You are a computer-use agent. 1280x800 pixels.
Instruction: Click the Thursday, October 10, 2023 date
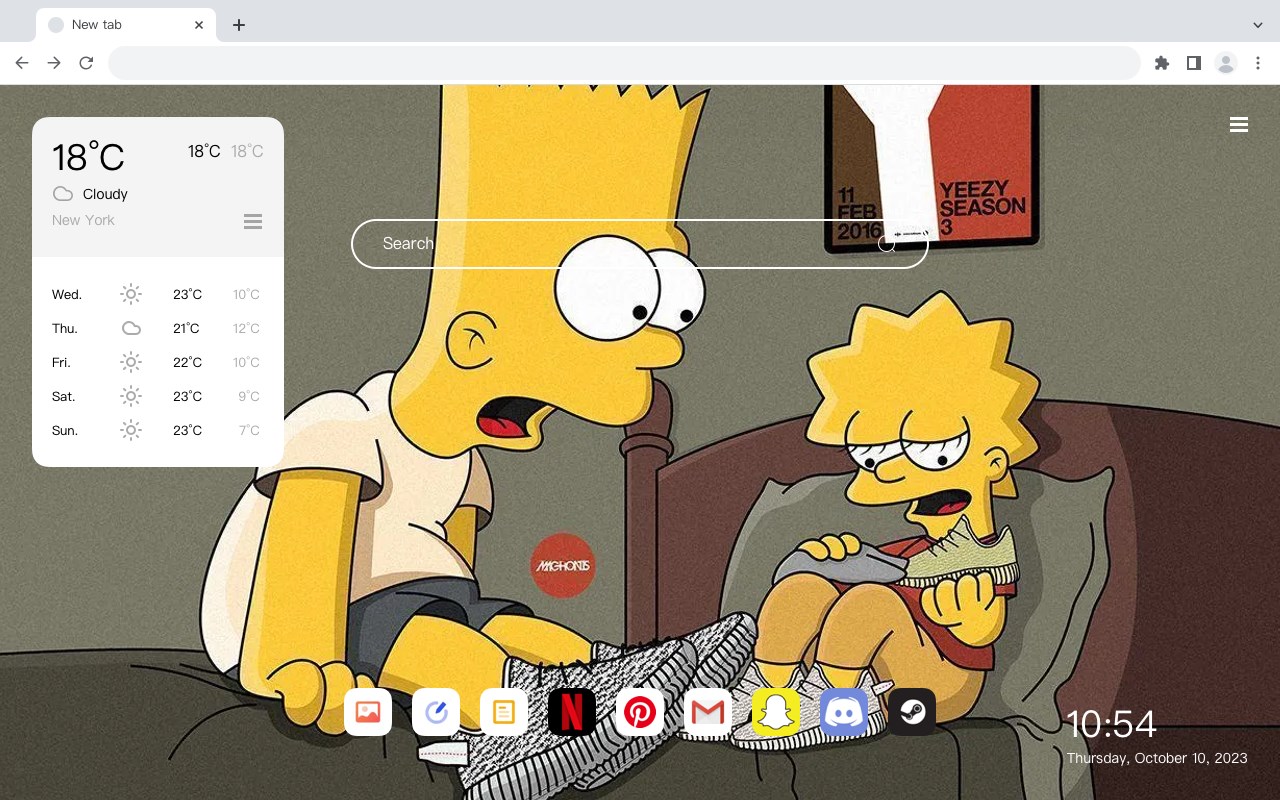pyautogui.click(x=1157, y=758)
